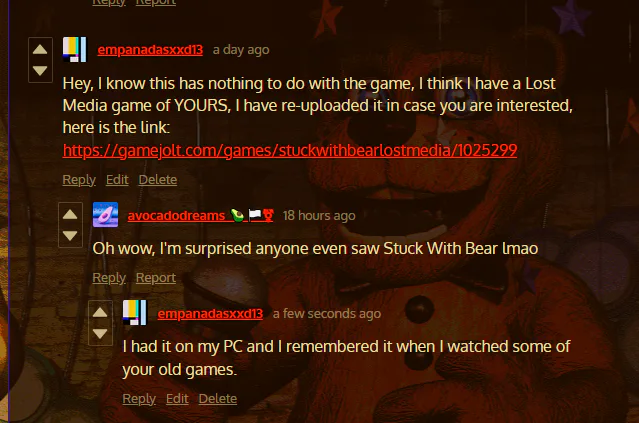Open empanadasxxd13 profile from the day-old comment
Image resolution: width=639 pixels, height=423 pixels.
(x=150, y=49)
